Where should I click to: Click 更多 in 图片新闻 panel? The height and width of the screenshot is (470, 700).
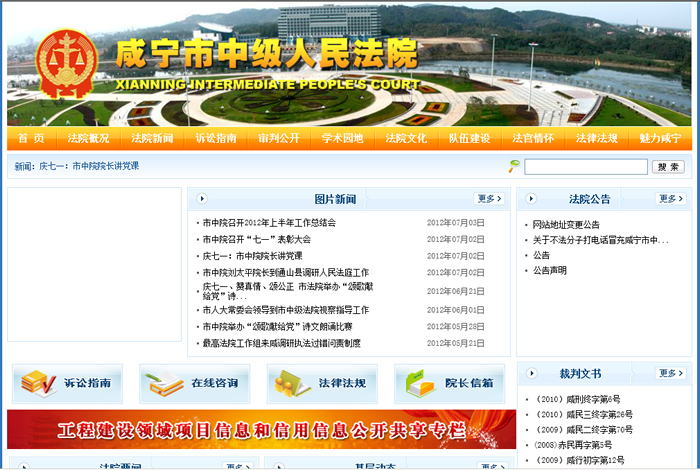tap(489, 199)
